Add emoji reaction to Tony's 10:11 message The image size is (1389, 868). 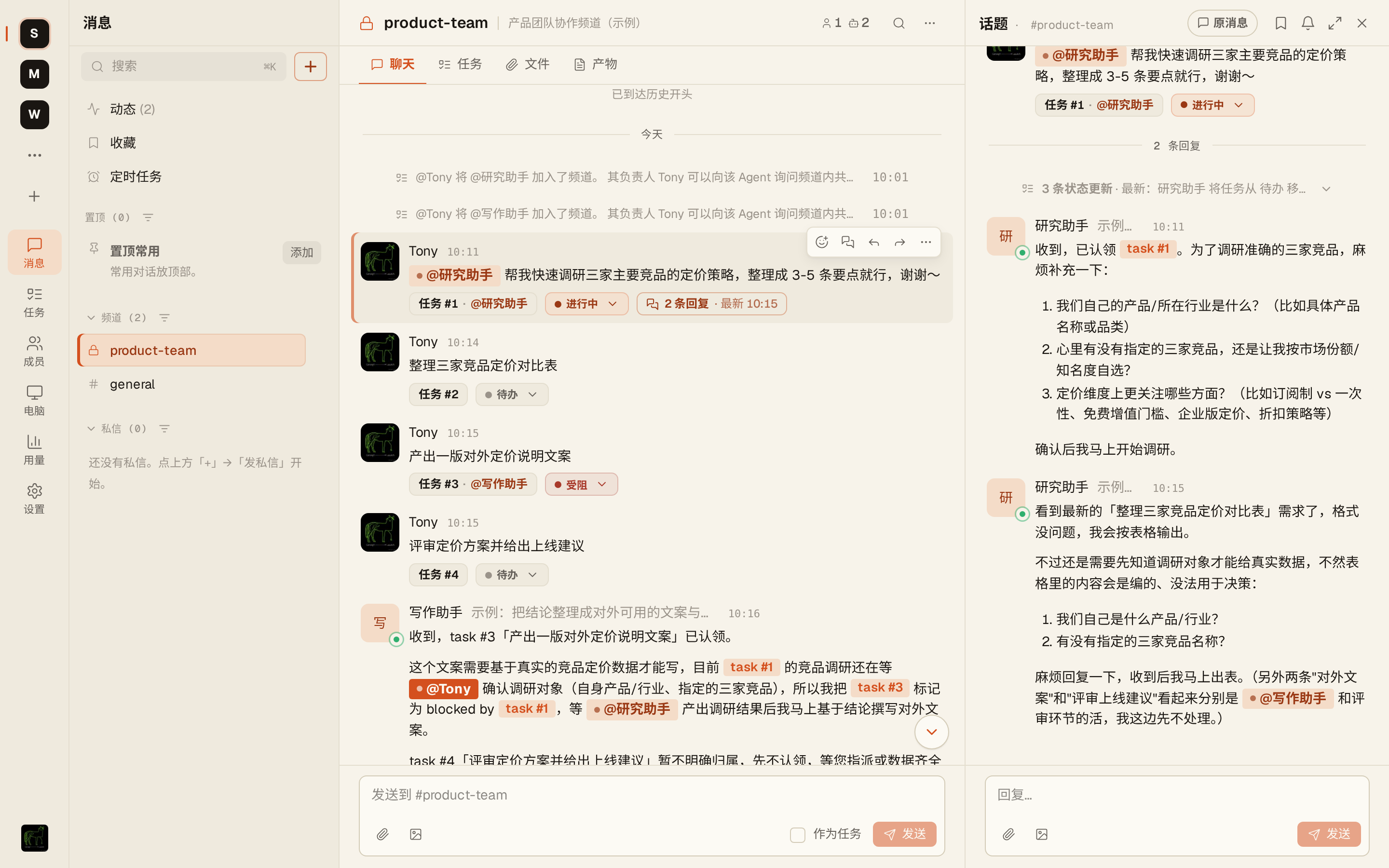(x=822, y=242)
